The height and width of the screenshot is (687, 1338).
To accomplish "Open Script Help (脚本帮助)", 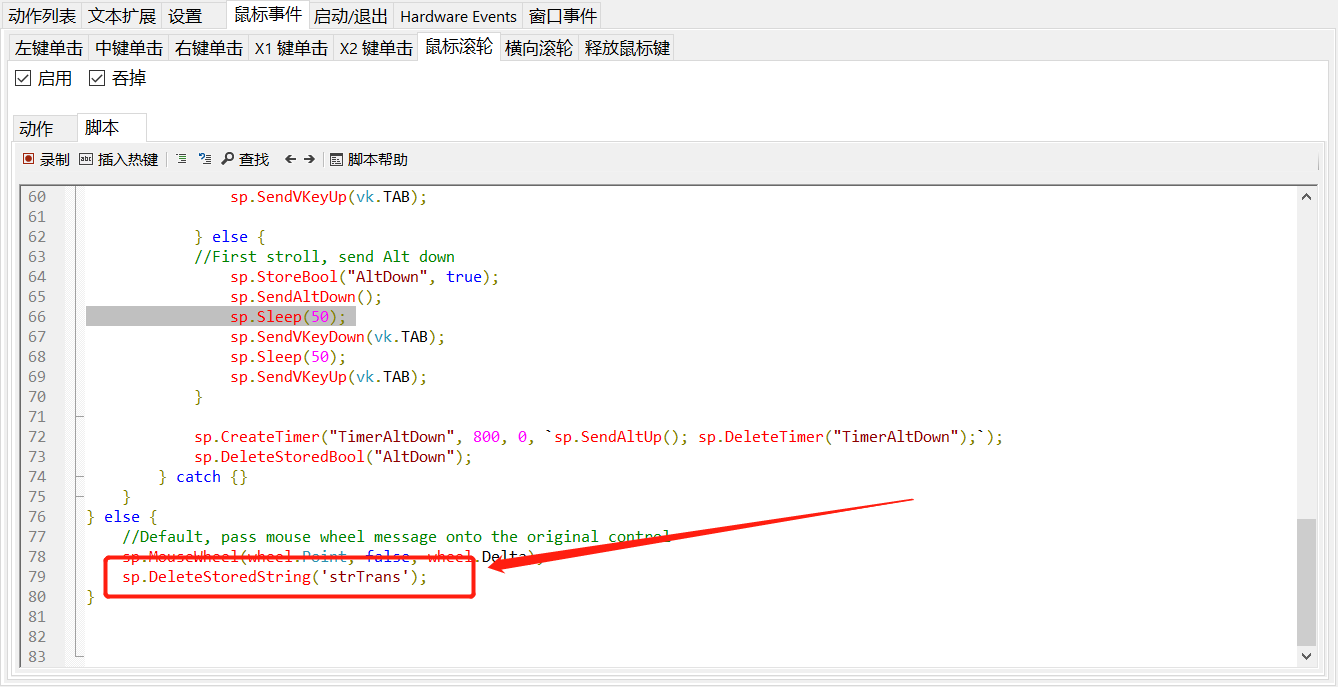I will [x=369, y=159].
